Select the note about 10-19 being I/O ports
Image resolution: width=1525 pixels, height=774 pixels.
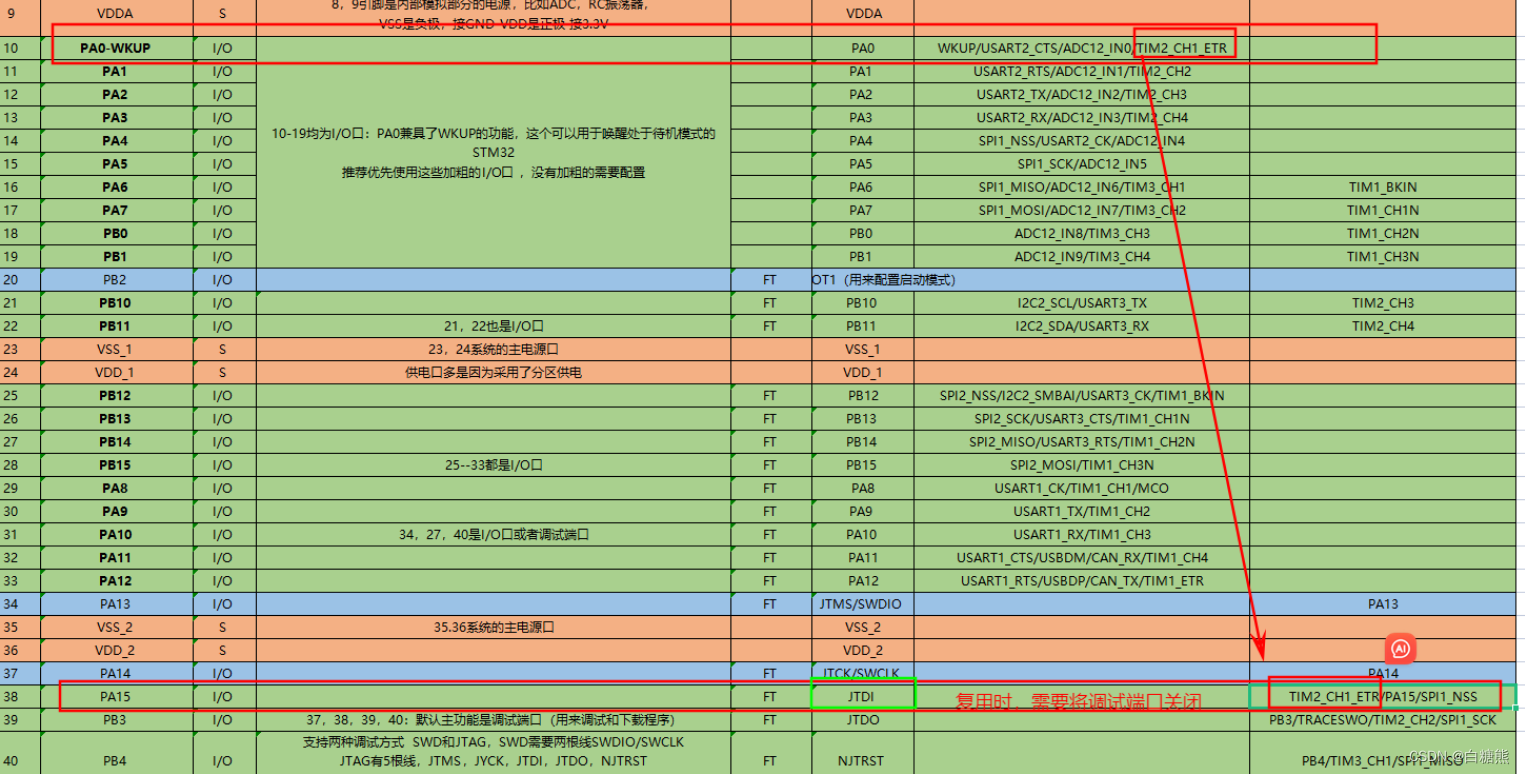(x=493, y=152)
